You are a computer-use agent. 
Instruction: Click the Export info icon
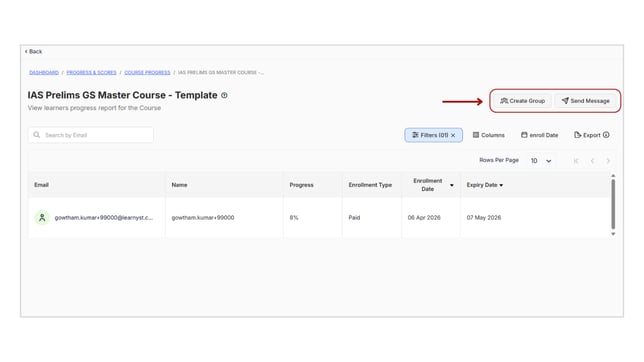coord(606,135)
